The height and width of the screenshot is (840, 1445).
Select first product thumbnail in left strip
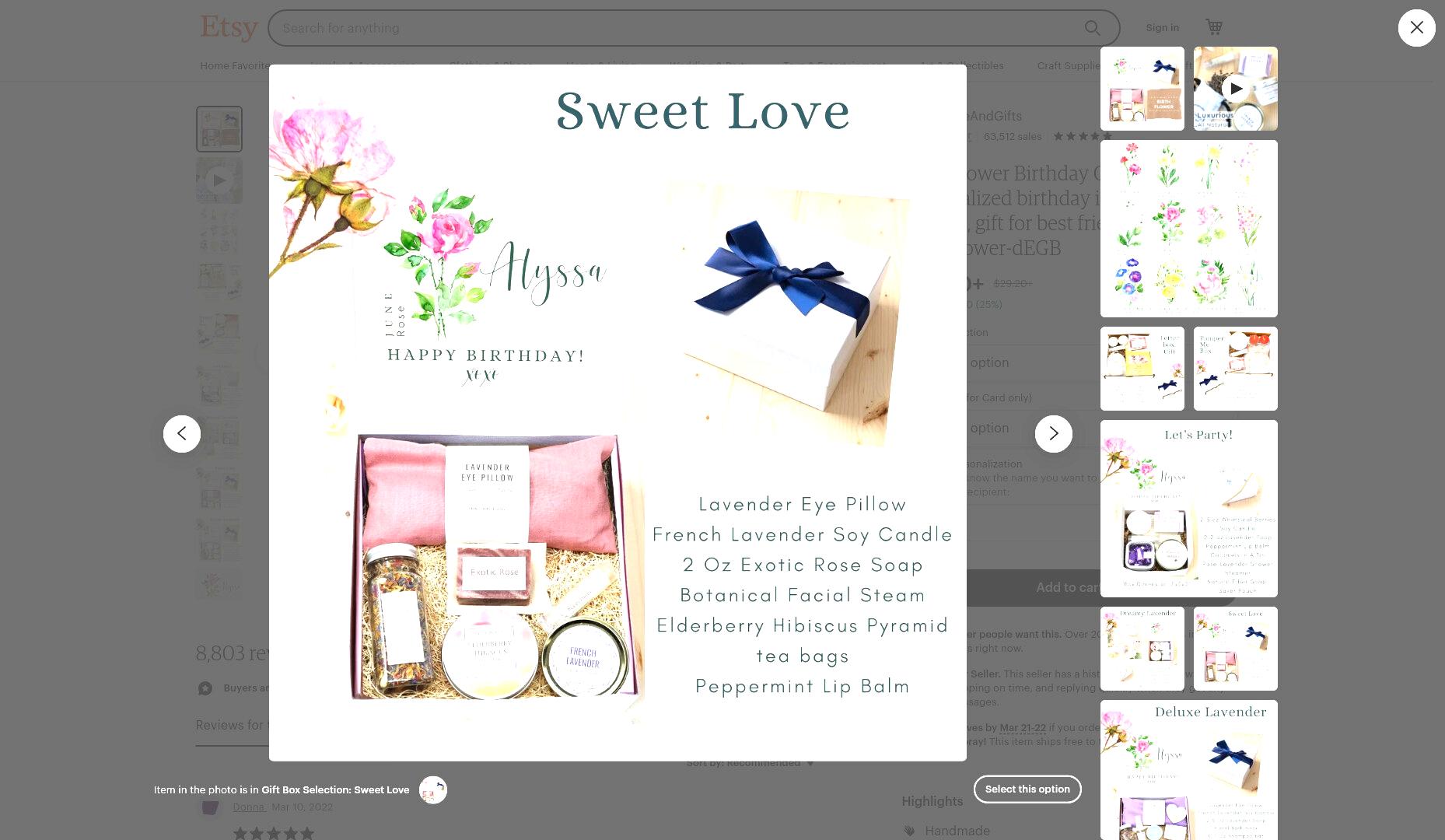click(219, 129)
